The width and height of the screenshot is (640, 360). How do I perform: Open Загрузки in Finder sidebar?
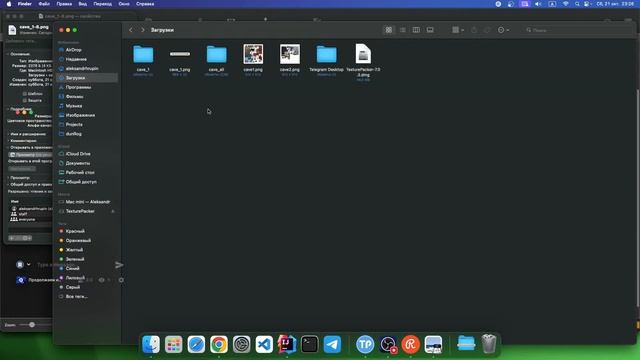point(87,78)
